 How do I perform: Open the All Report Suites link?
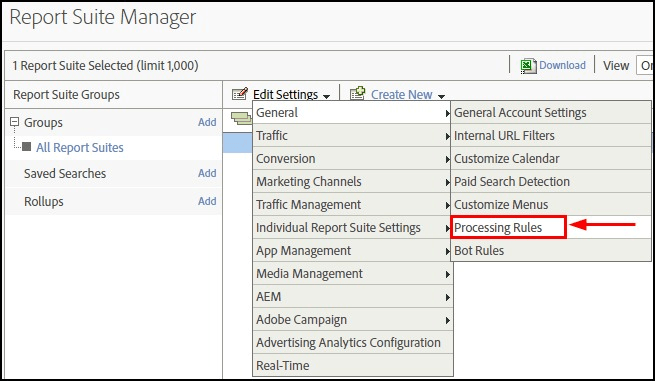coord(80,147)
